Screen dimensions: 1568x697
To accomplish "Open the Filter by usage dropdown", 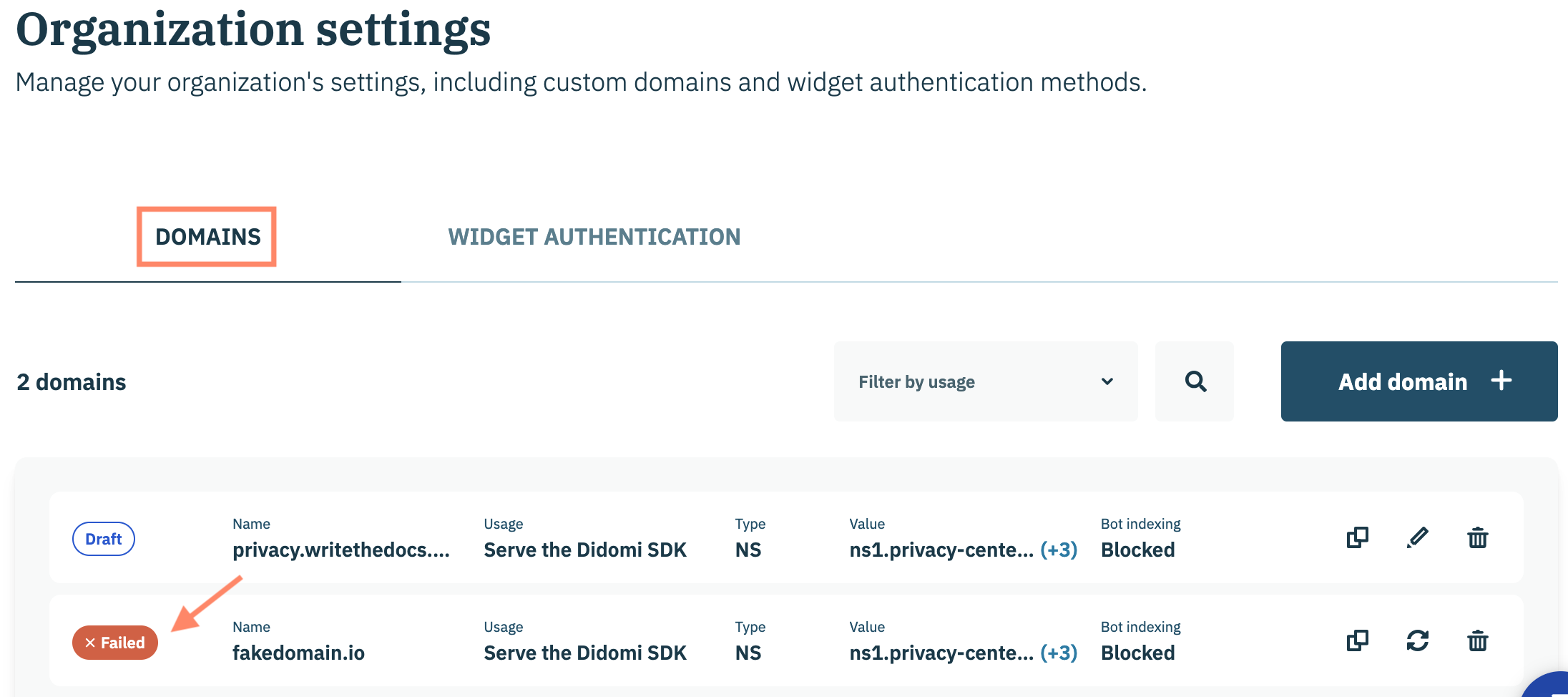I will (985, 381).
